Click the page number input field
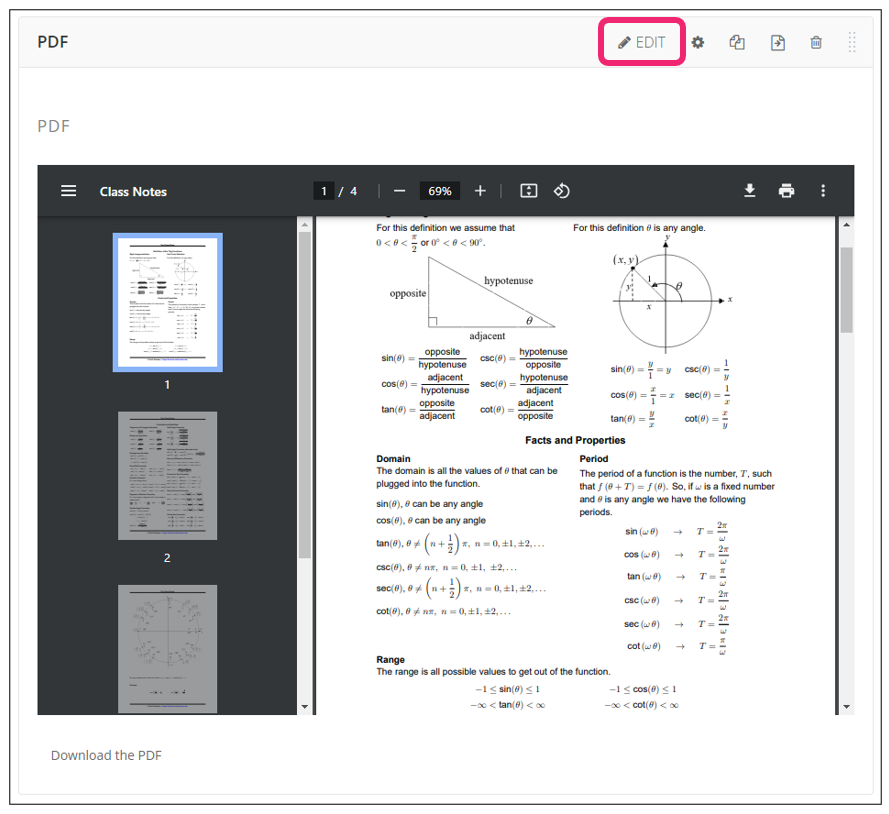This screenshot has height=814, width=889. coord(323,191)
